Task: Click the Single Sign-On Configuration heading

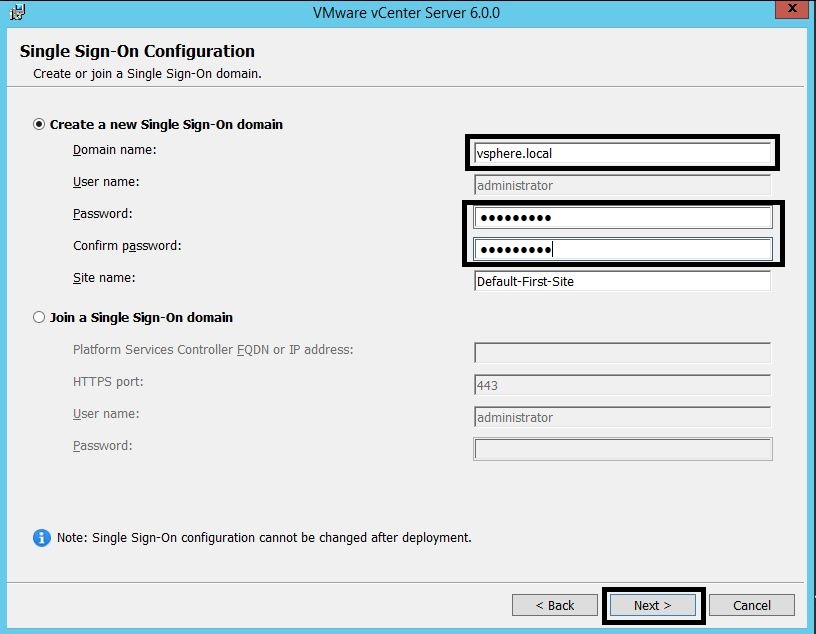Action: [137, 51]
